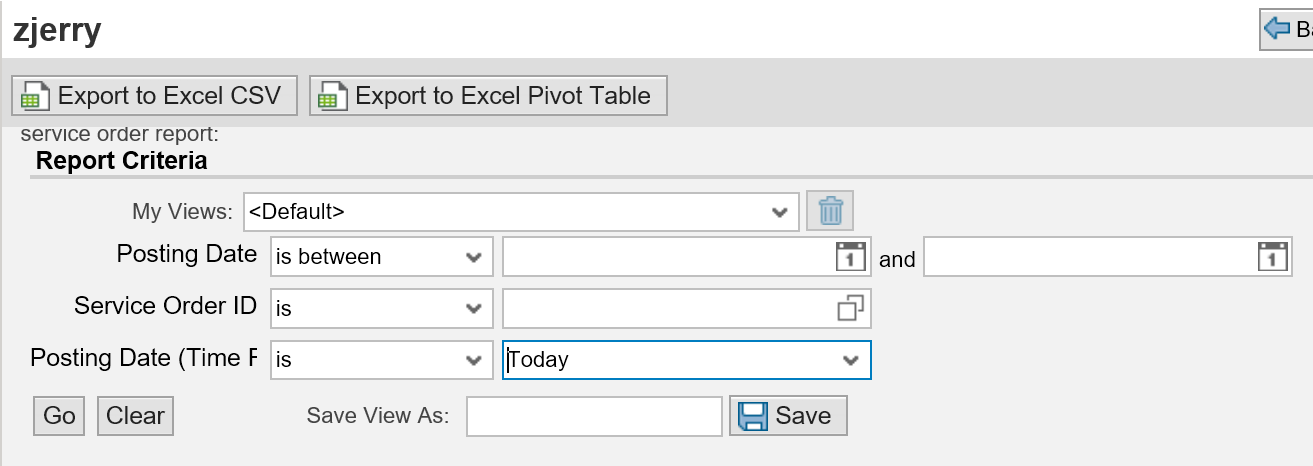Open calendar picker for Posting Date end
Screen dimensions: 1313x466
pos(1270,256)
